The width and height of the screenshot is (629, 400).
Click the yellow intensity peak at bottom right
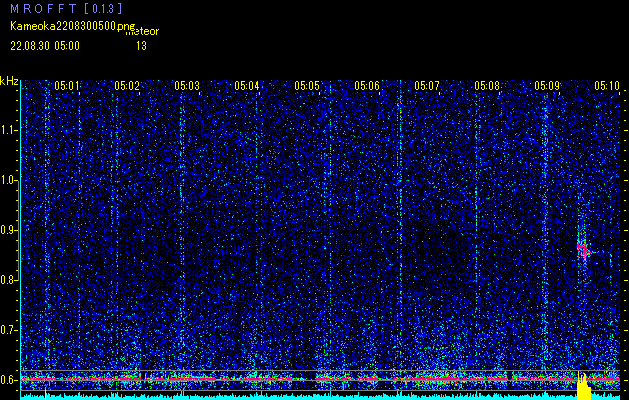point(584,386)
